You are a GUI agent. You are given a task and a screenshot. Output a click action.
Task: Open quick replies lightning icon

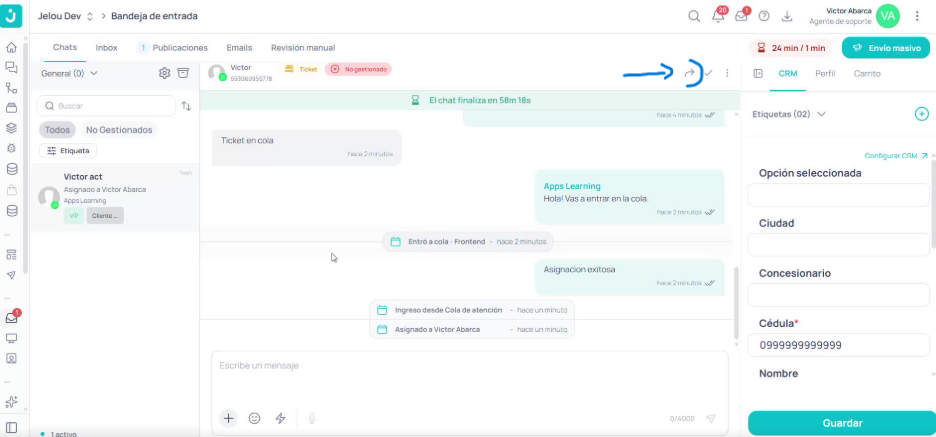pyautogui.click(x=281, y=418)
